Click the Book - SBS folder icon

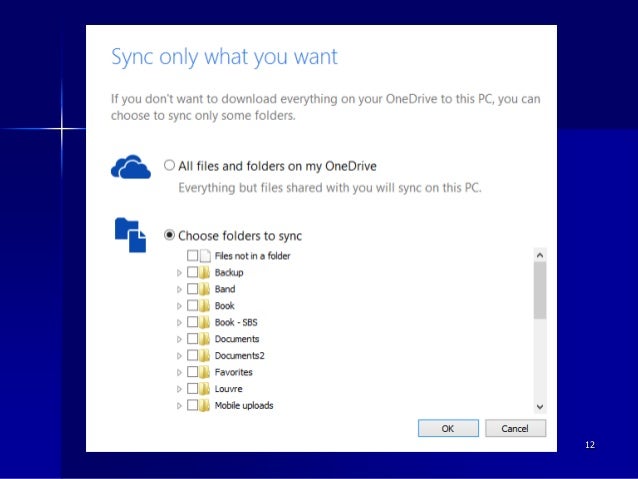pyautogui.click(x=205, y=322)
